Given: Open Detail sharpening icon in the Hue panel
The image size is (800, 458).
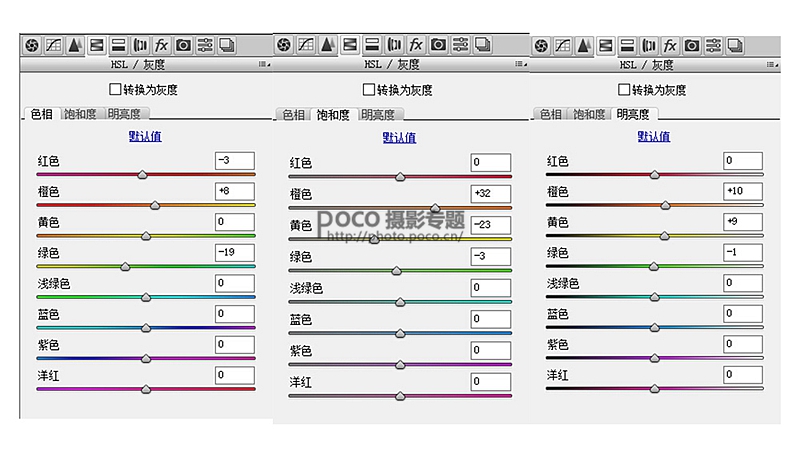Looking at the screenshot, I should 75,45.
